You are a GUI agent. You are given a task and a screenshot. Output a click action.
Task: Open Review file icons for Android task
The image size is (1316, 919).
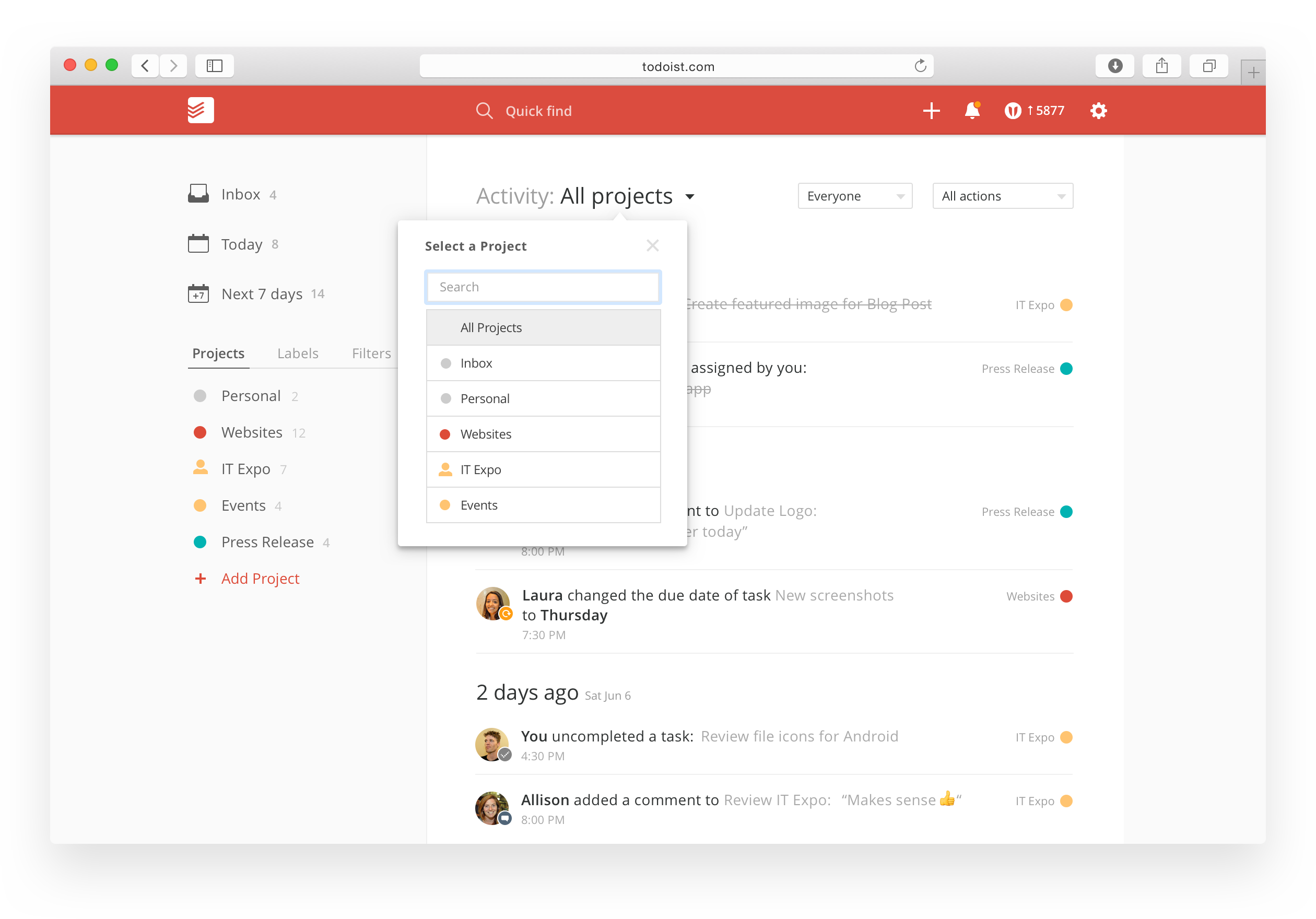point(799,736)
